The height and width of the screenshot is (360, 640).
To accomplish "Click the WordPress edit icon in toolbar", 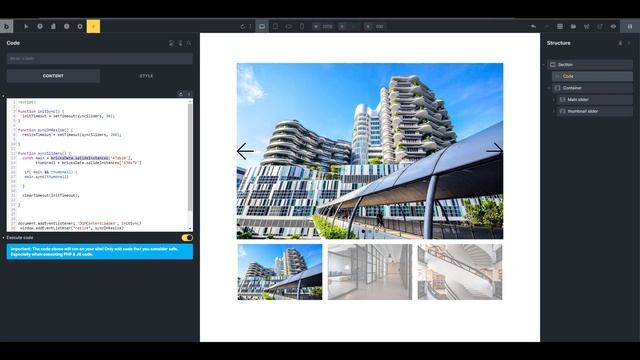I will (587, 27).
